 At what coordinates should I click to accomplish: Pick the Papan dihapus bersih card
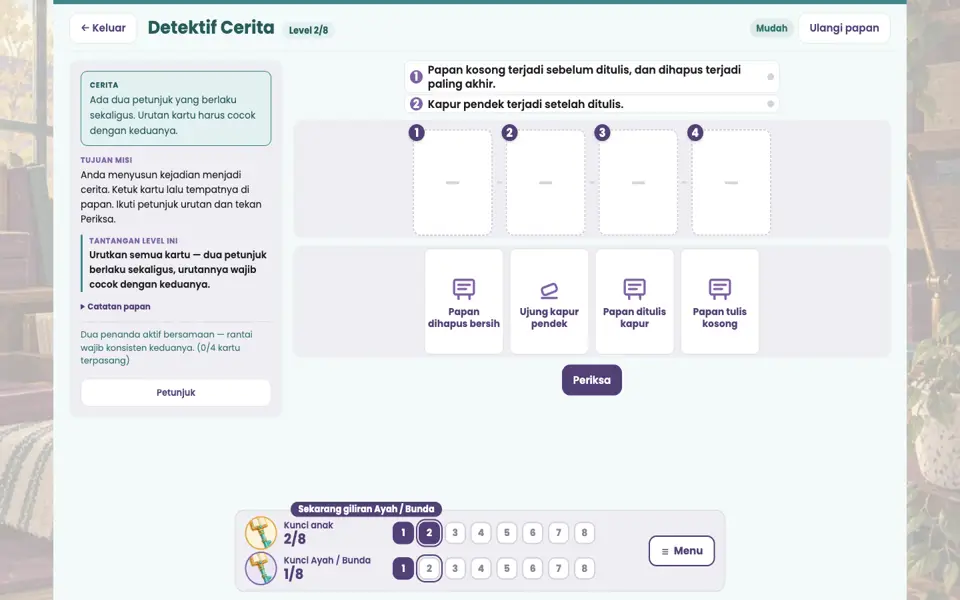[463, 301]
